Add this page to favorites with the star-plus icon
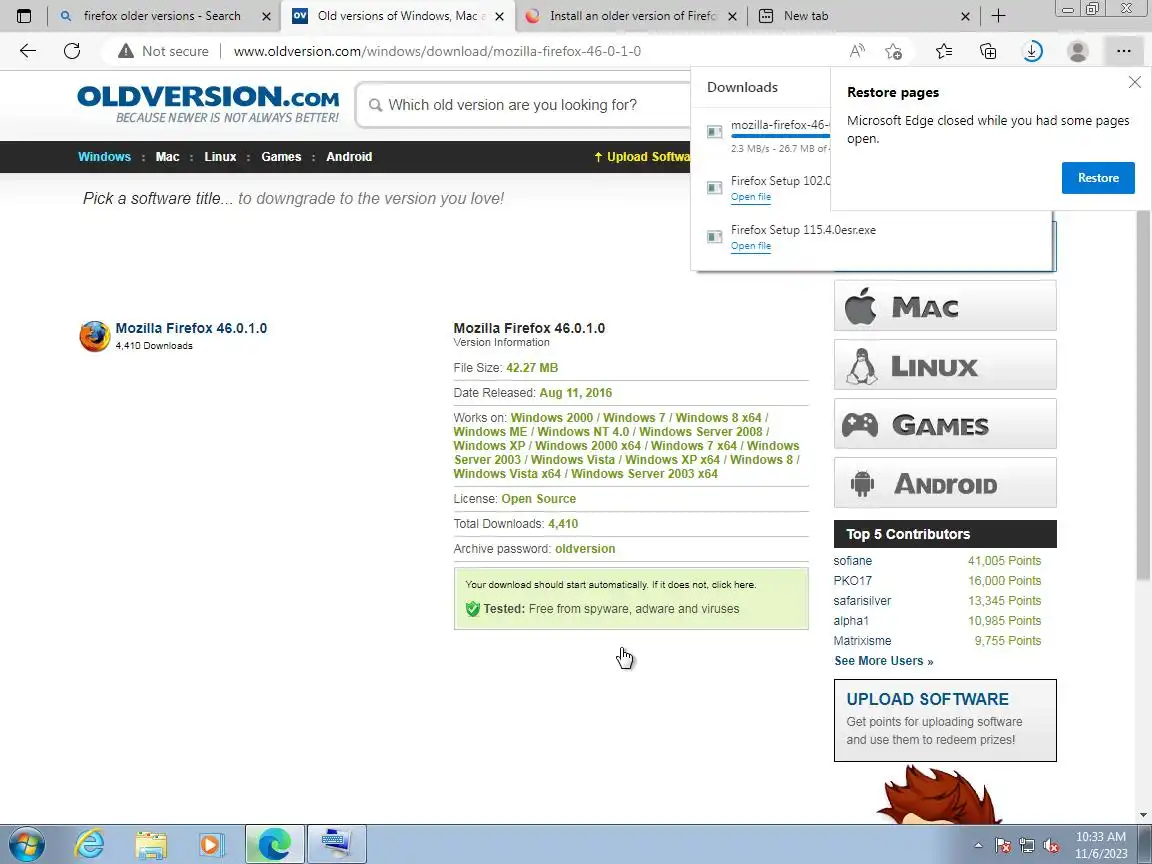 pos(893,51)
